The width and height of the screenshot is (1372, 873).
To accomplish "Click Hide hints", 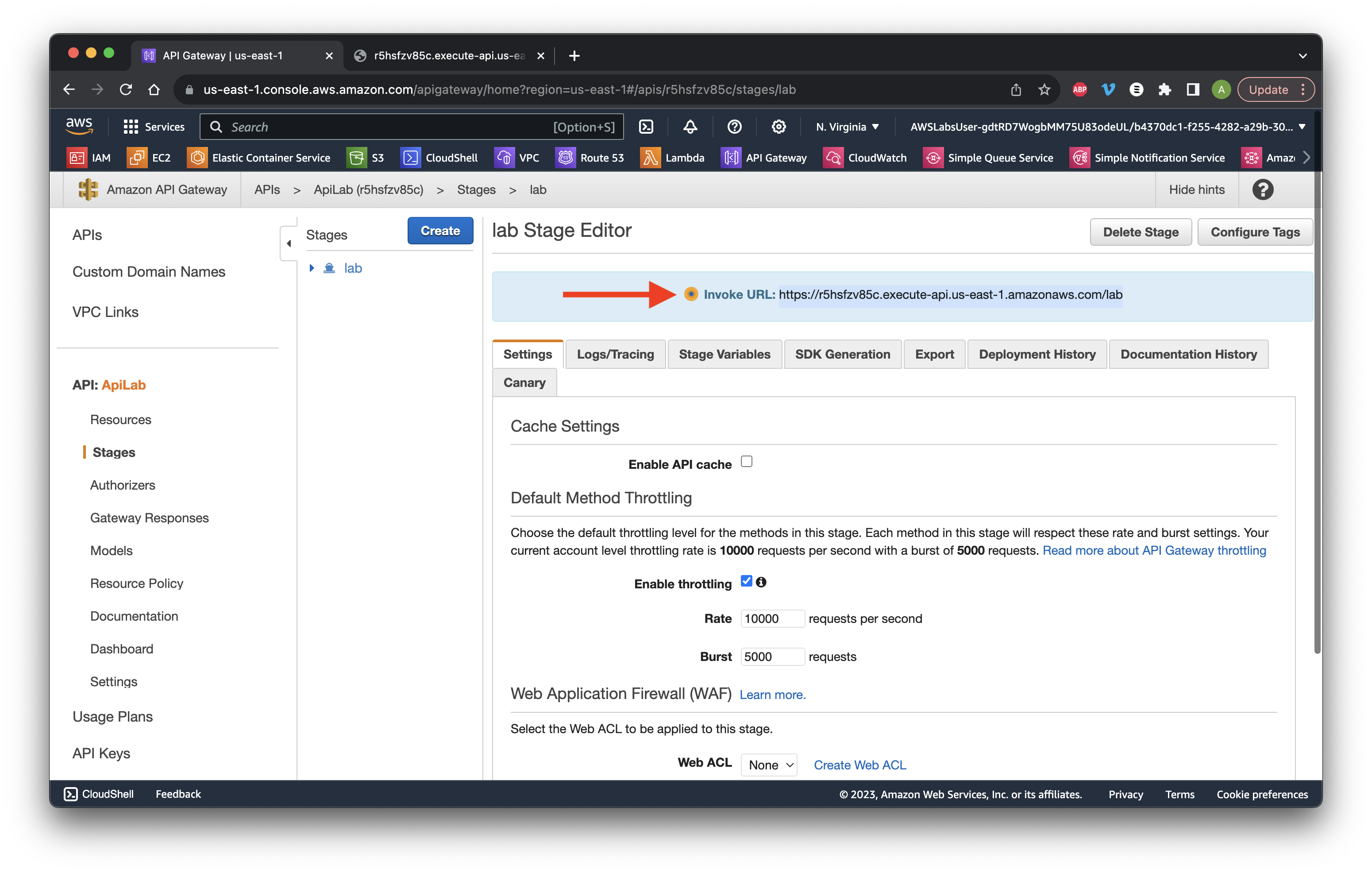I will click(x=1196, y=190).
